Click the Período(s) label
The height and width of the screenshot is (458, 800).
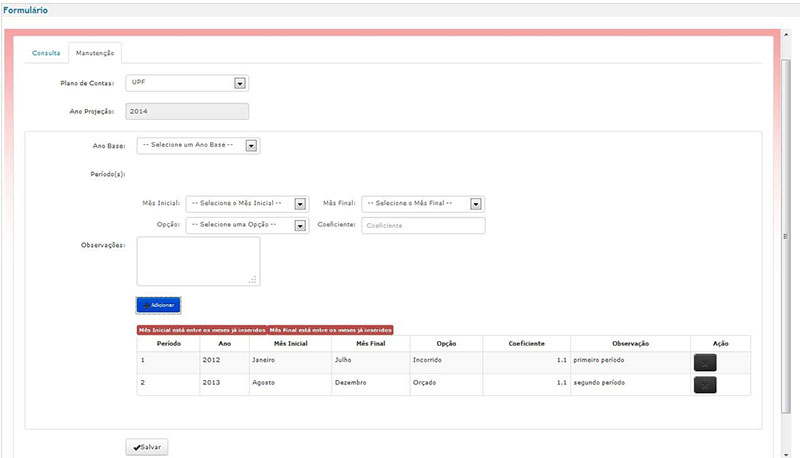click(108, 174)
